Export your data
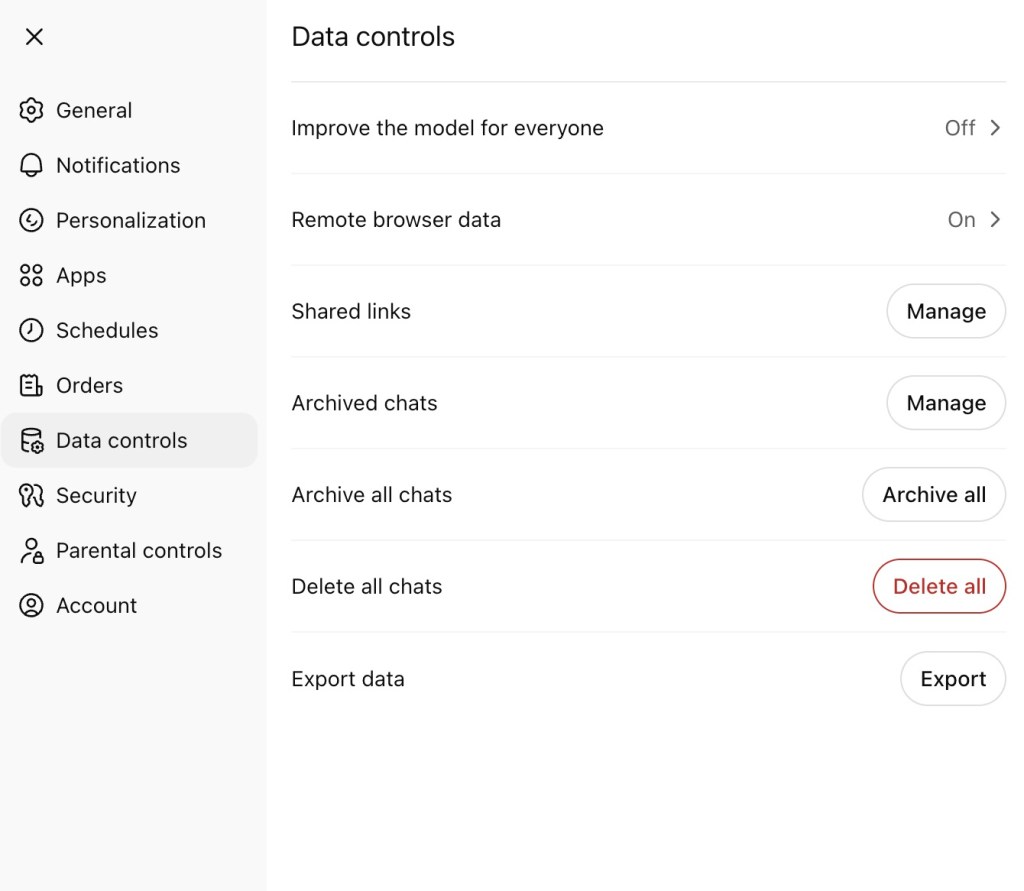 pos(952,679)
